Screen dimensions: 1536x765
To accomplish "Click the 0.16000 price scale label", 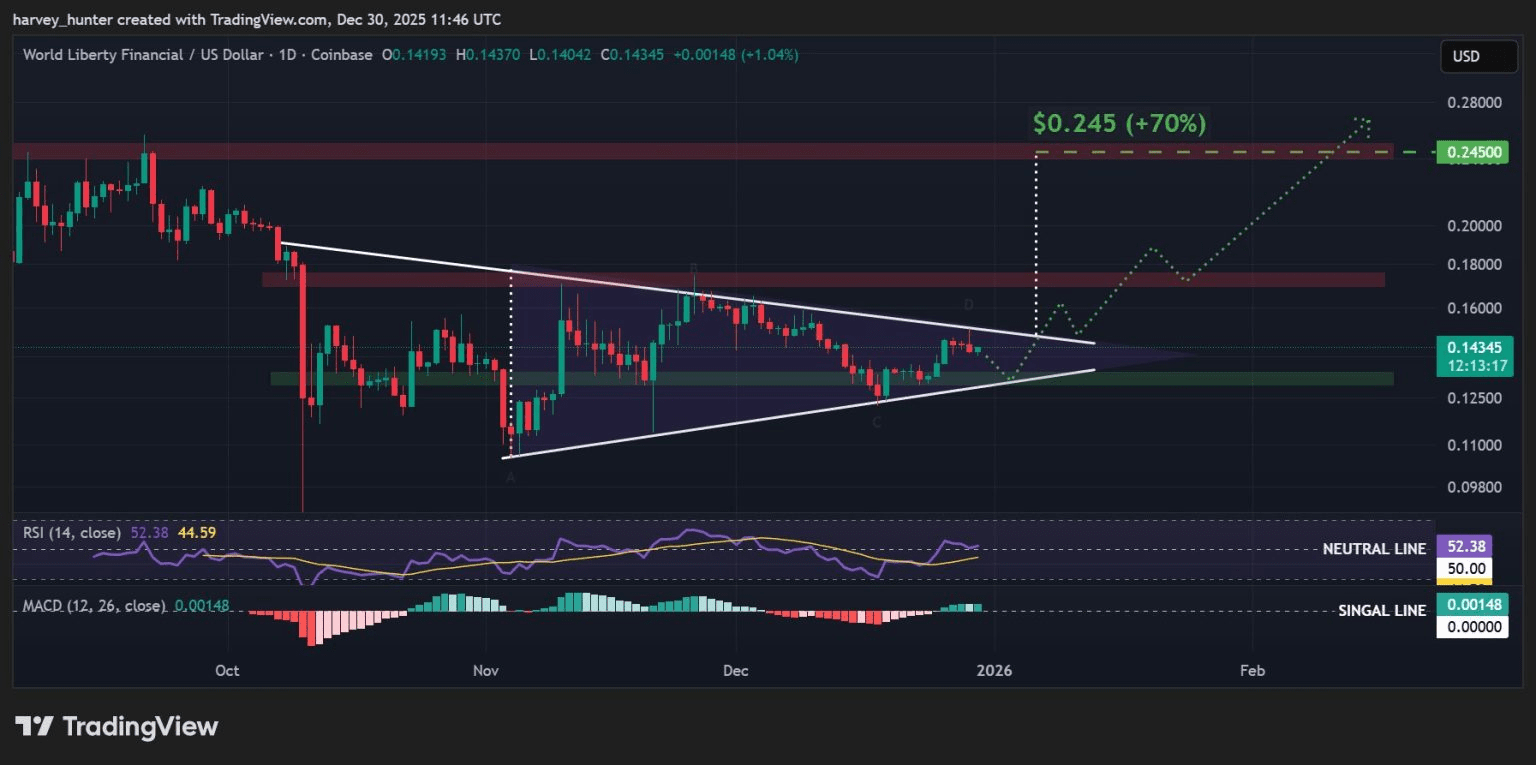I will (1474, 308).
